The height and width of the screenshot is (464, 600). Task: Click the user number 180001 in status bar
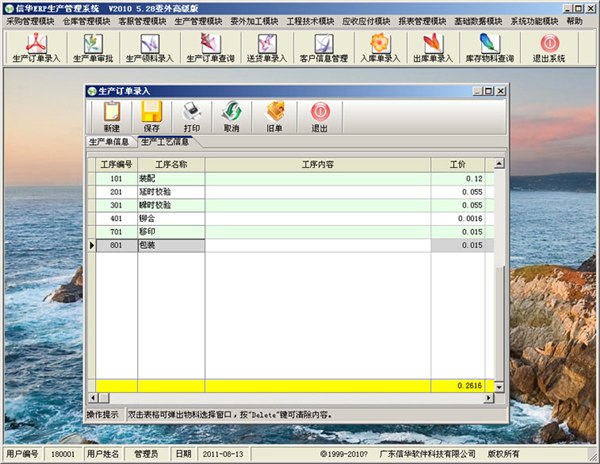(x=63, y=454)
